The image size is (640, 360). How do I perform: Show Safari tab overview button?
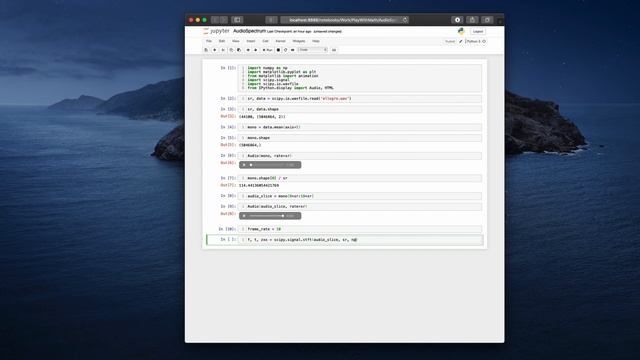coord(487,20)
